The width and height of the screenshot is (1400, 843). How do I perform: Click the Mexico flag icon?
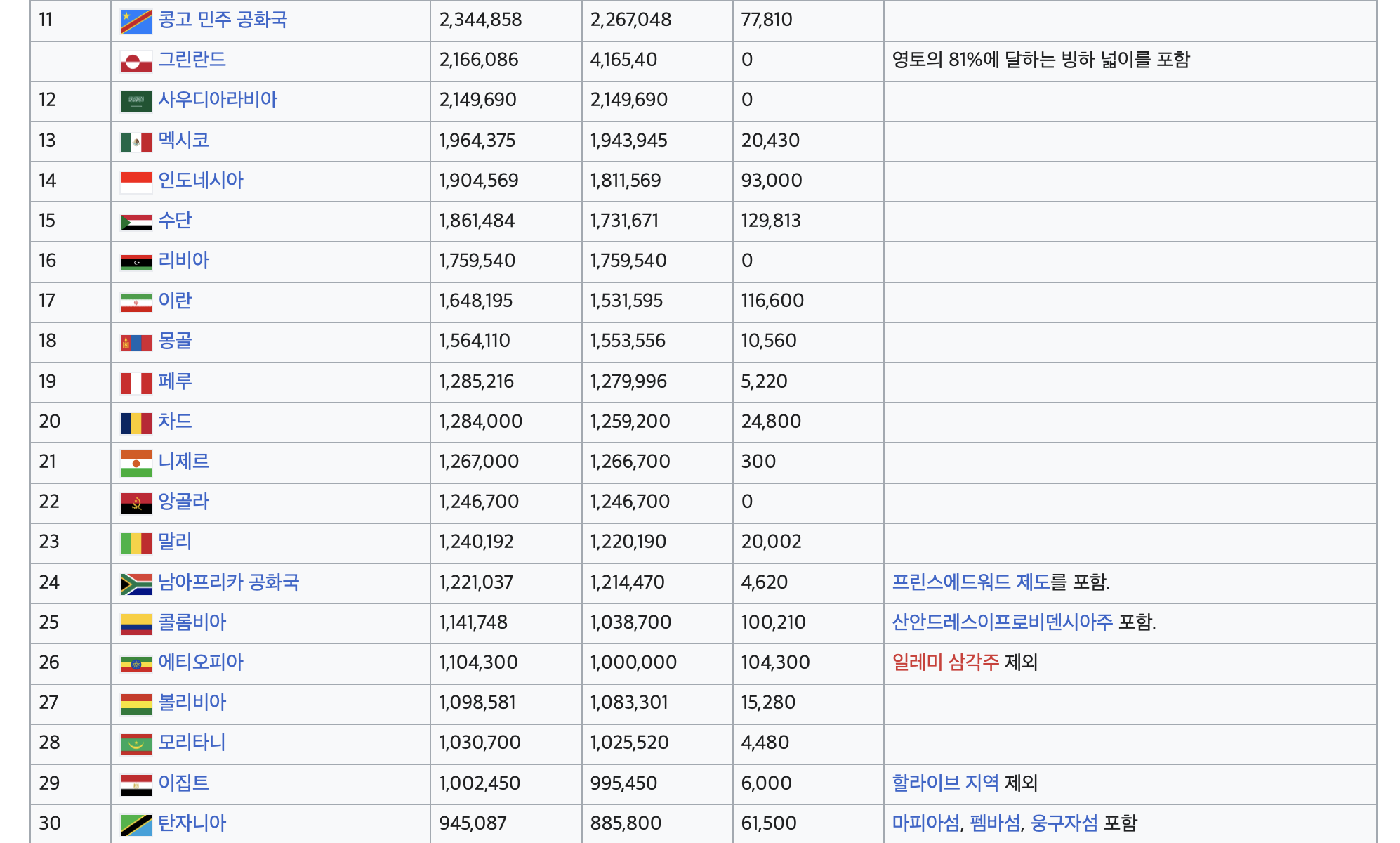click(136, 142)
